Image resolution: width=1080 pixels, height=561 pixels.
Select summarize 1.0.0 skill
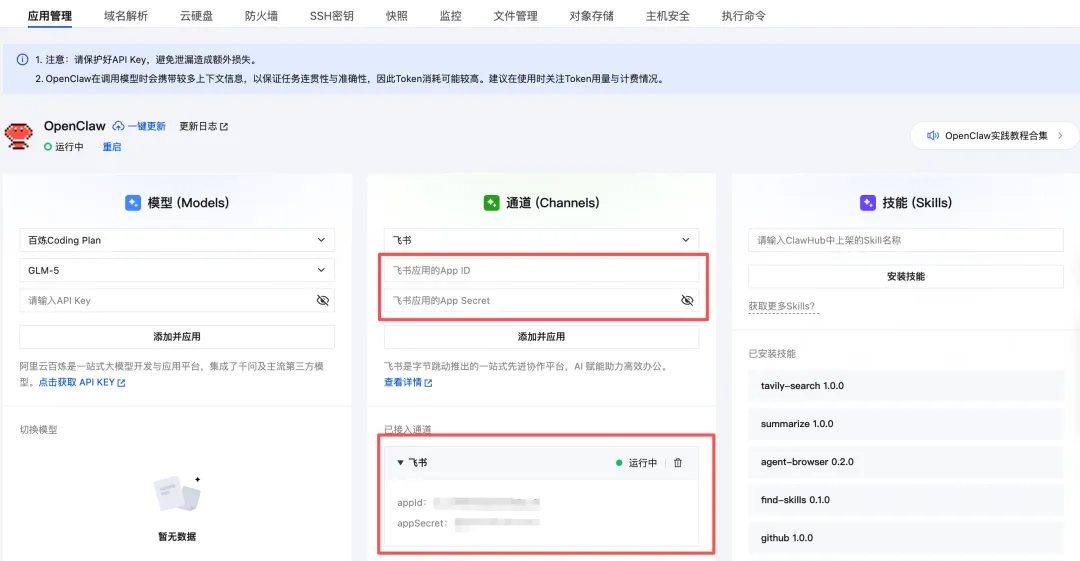(x=906, y=424)
